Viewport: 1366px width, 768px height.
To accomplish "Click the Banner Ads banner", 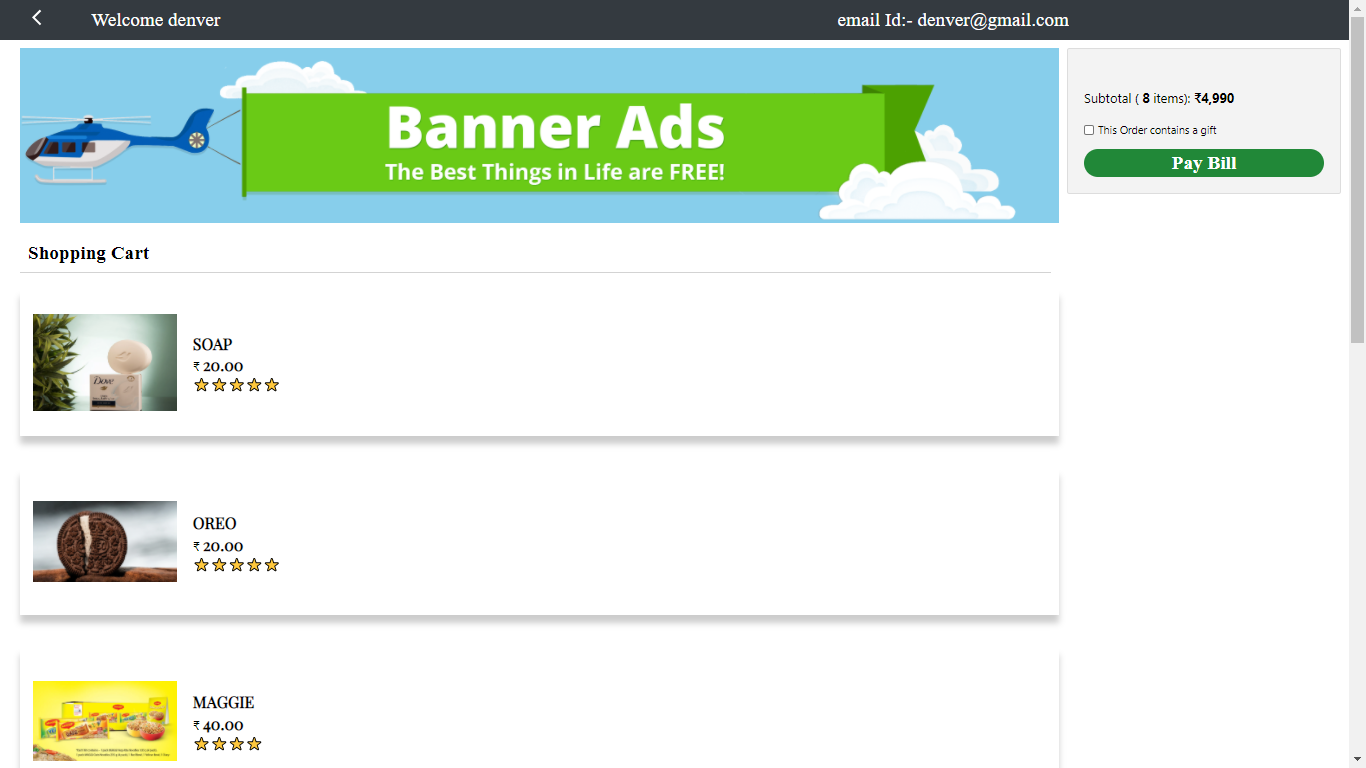I will [539, 135].
